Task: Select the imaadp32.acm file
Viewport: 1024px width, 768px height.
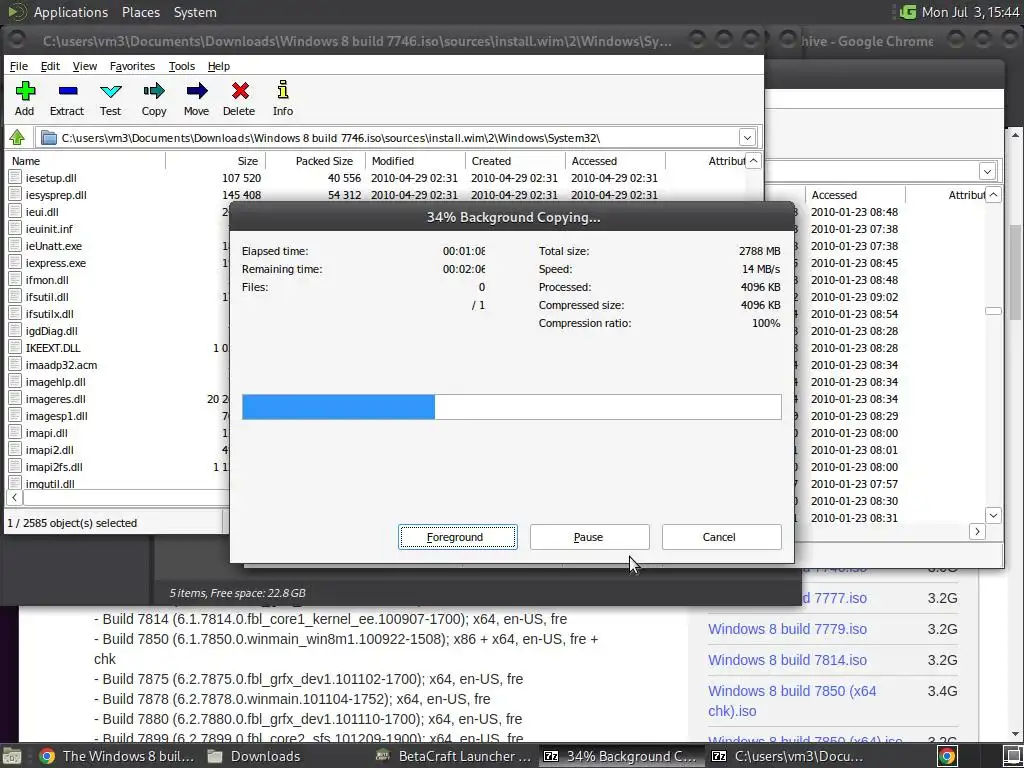Action: pyautogui.click(x=61, y=364)
